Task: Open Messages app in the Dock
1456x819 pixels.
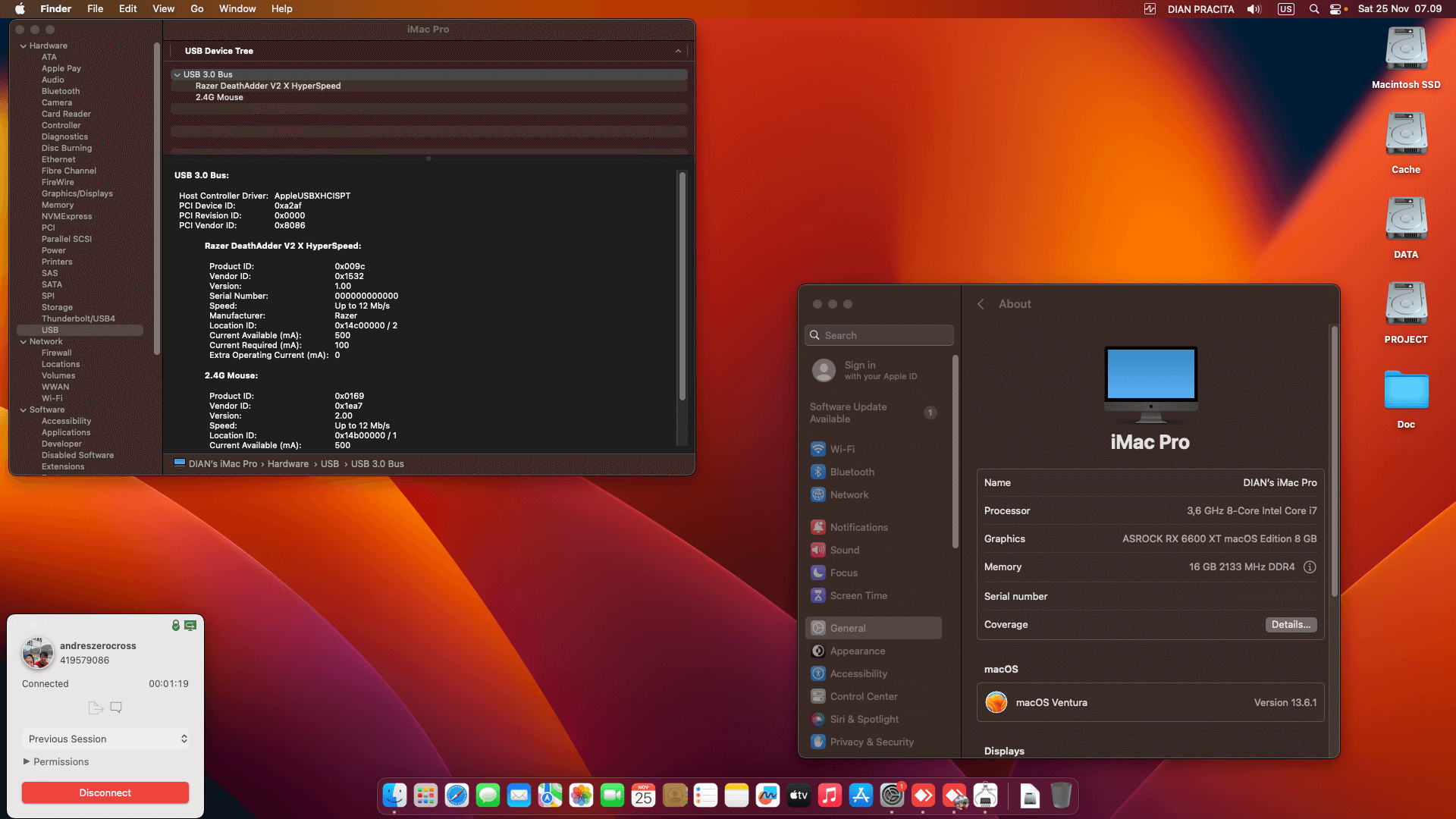Action: click(x=488, y=795)
